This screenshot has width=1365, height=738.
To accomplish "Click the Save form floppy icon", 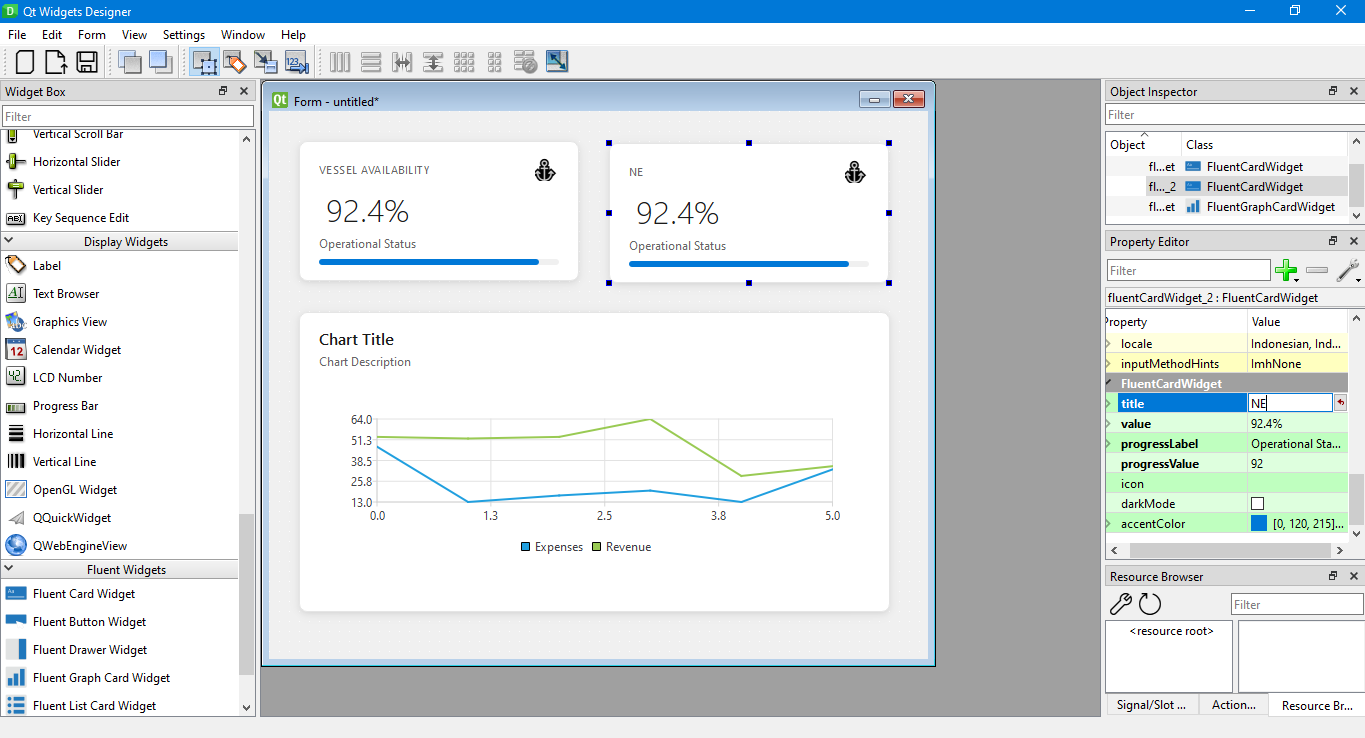I will [x=87, y=62].
